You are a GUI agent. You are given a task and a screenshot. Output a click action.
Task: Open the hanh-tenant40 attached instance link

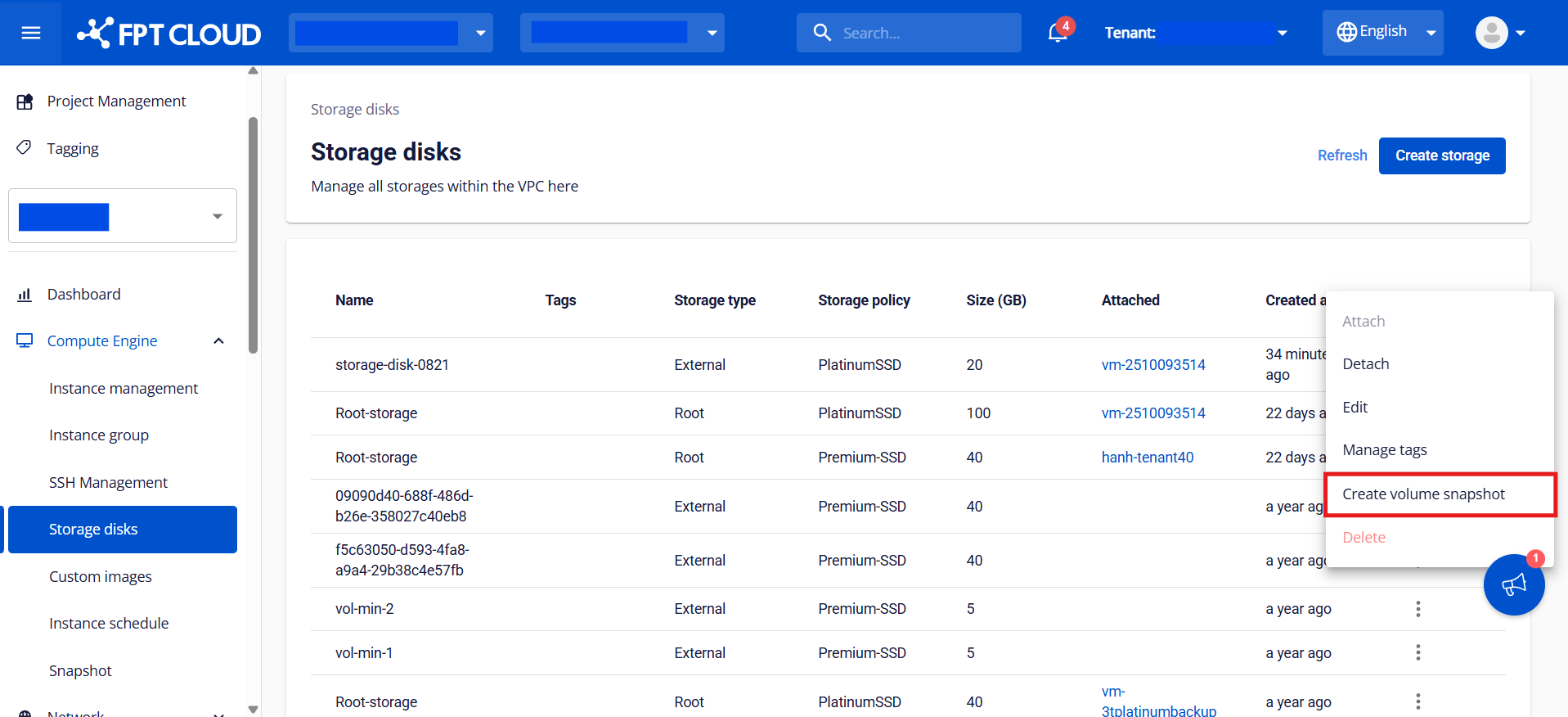pos(1147,458)
